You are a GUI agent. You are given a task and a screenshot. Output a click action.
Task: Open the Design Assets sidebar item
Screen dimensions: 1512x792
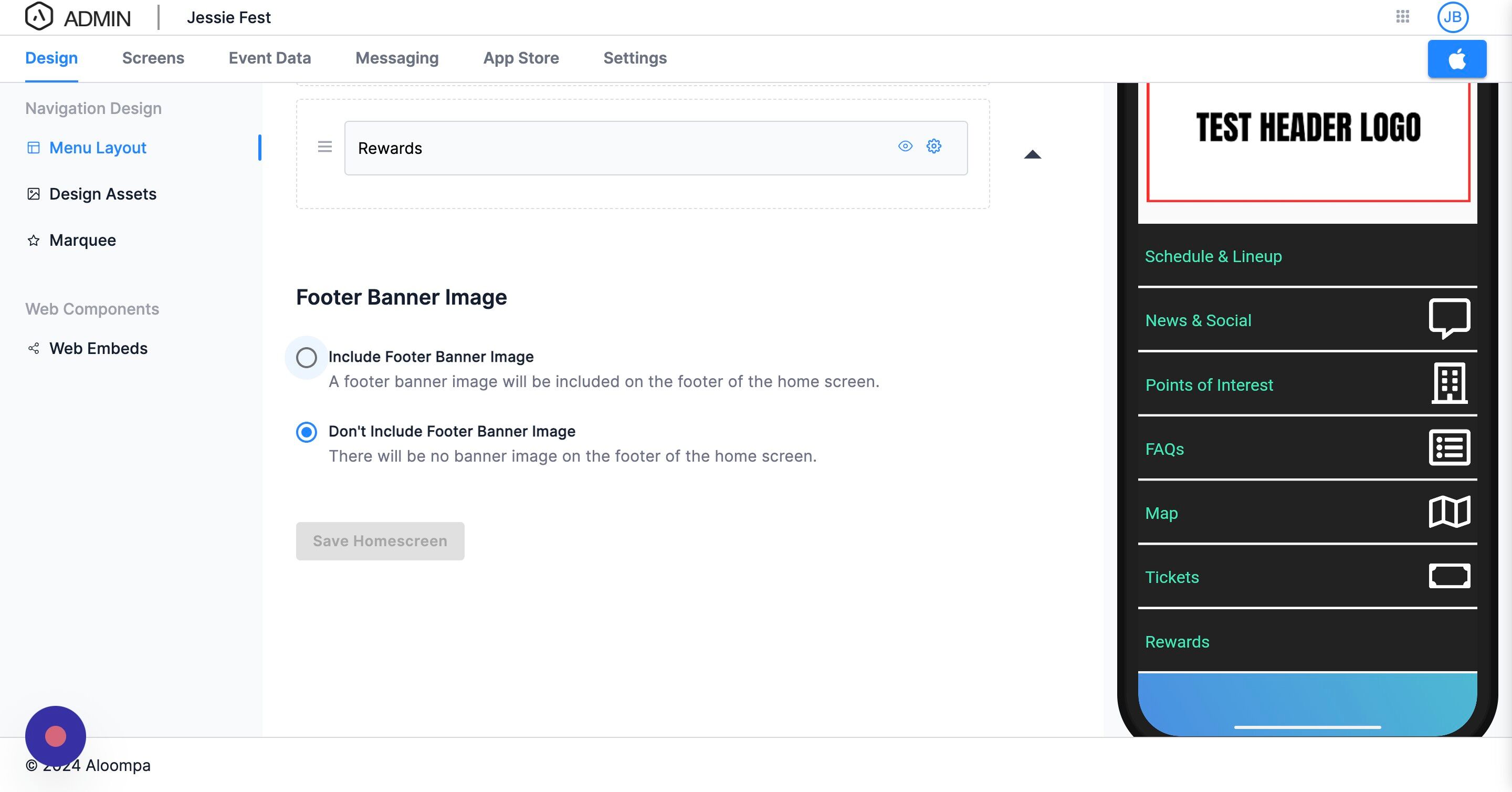[103, 194]
